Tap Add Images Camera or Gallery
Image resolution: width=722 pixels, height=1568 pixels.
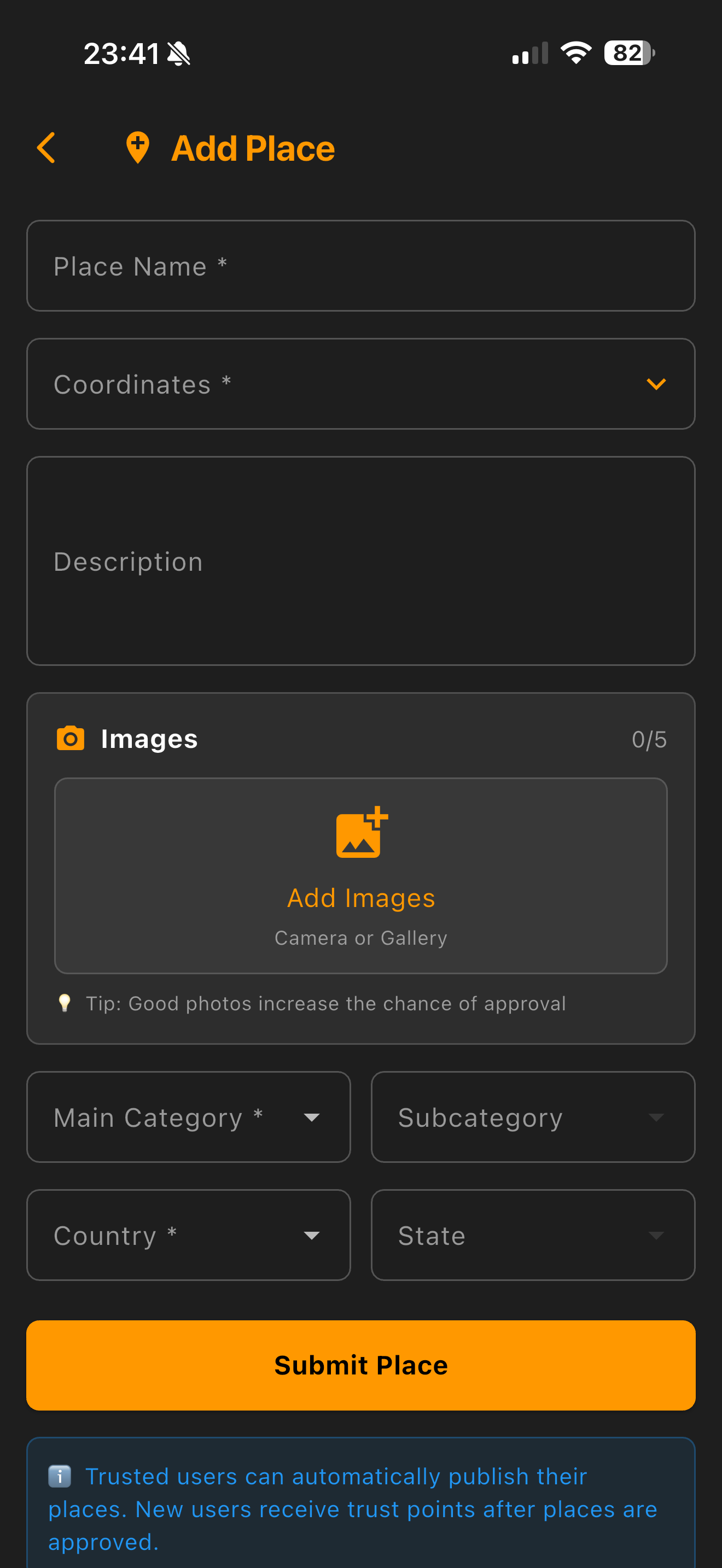pyautogui.click(x=361, y=876)
